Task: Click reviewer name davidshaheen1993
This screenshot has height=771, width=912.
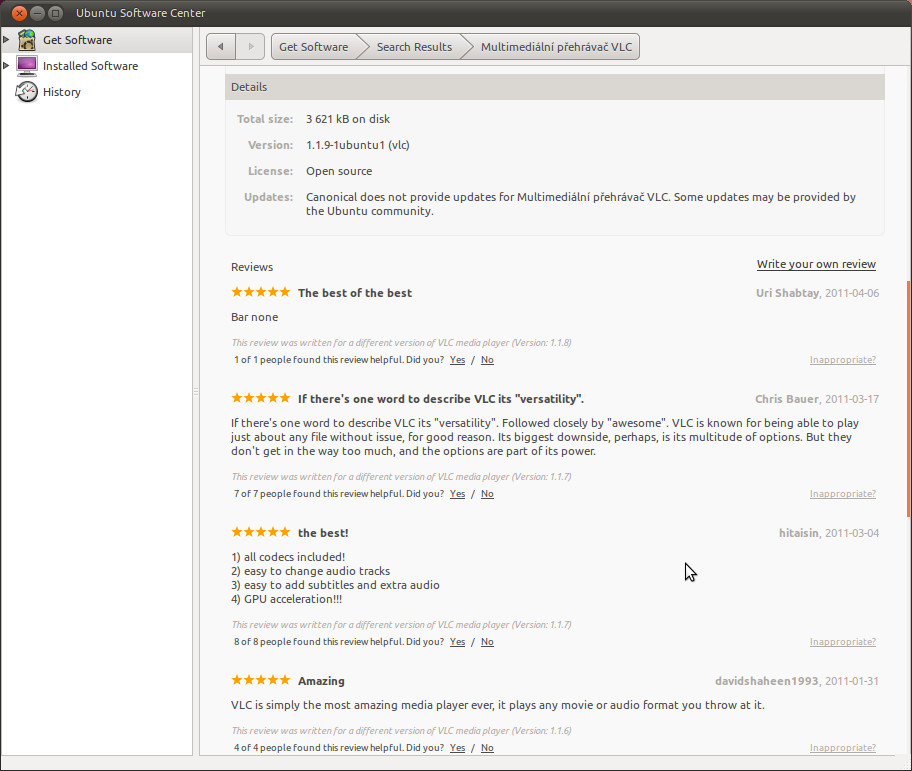Action: tap(767, 681)
